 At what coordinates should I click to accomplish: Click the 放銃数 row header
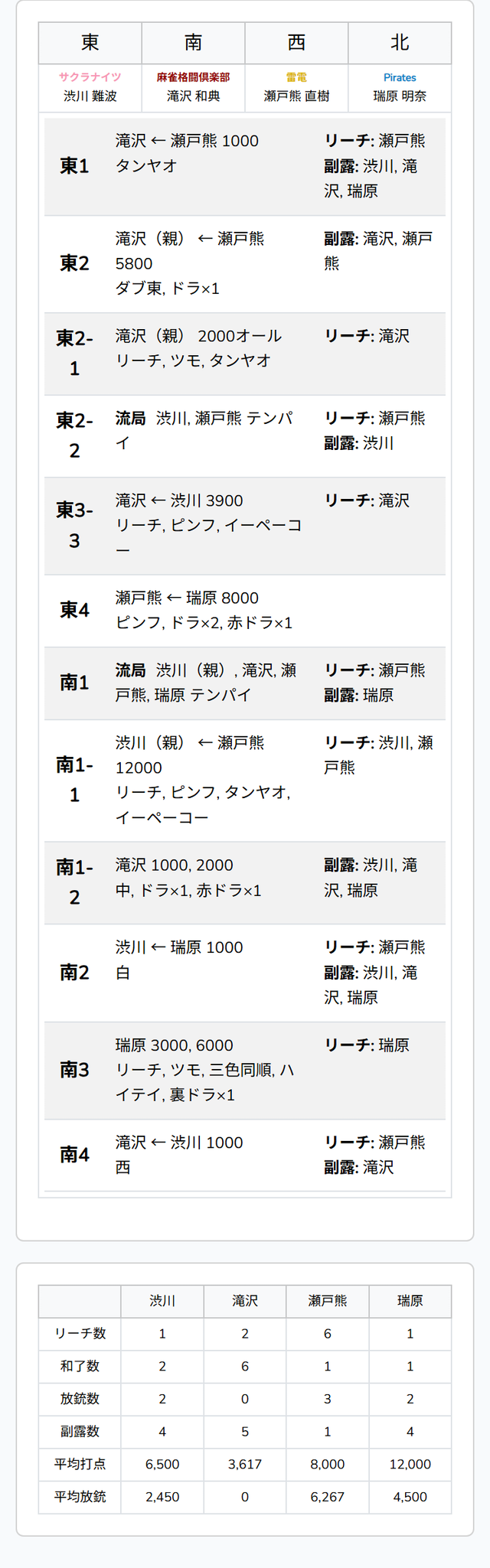click(80, 1399)
